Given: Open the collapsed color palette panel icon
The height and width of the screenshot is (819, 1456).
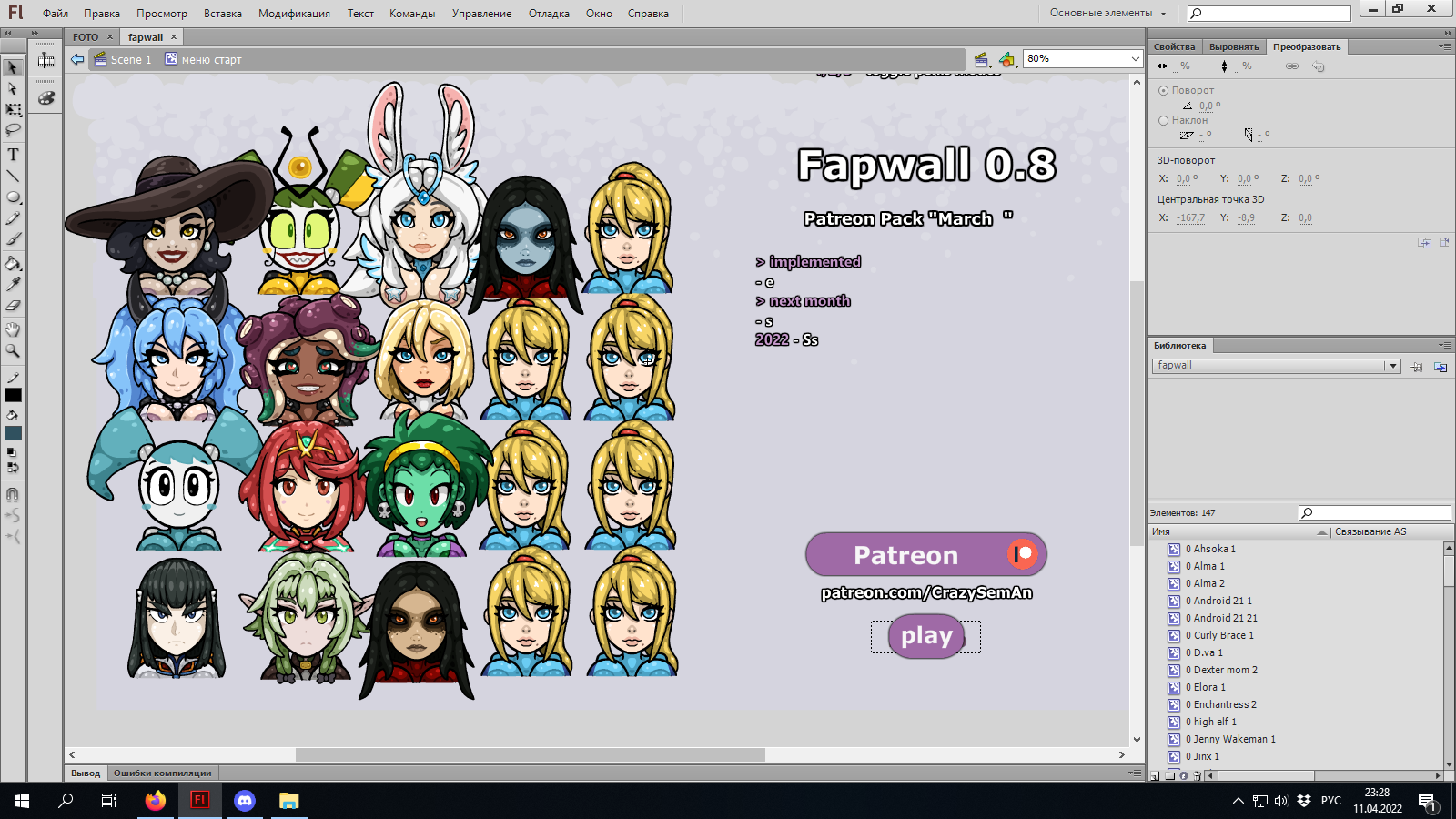Looking at the screenshot, I should click(45, 98).
